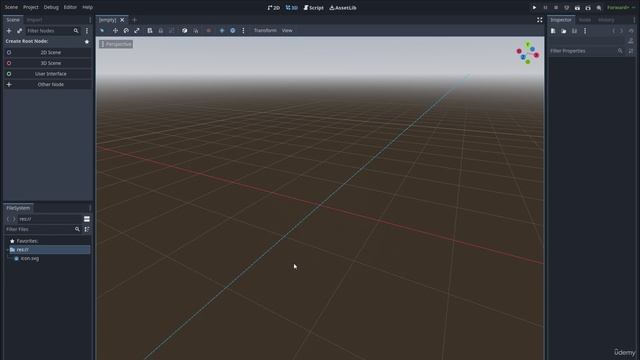The image size is (640, 360).
Task: Open the viewport View menu
Action: coord(287,31)
